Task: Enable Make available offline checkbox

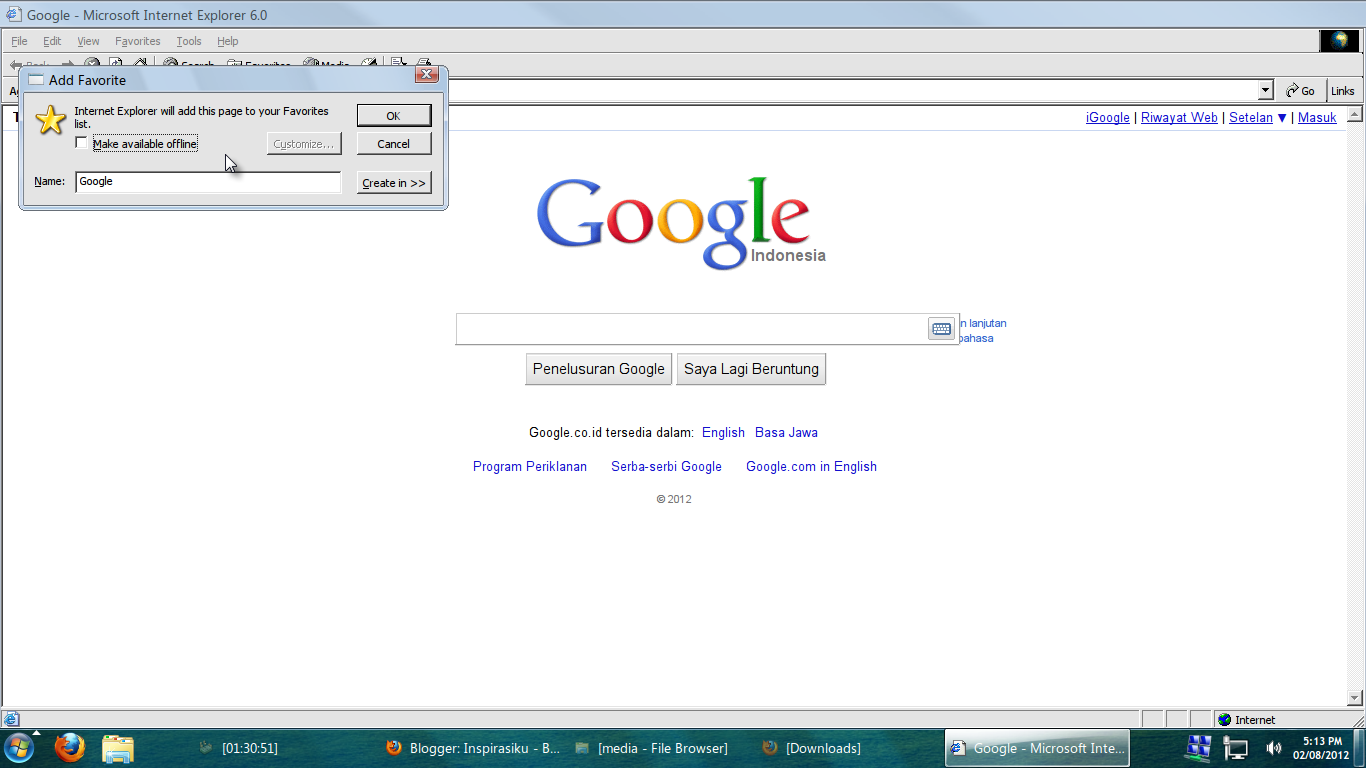Action: (x=82, y=143)
